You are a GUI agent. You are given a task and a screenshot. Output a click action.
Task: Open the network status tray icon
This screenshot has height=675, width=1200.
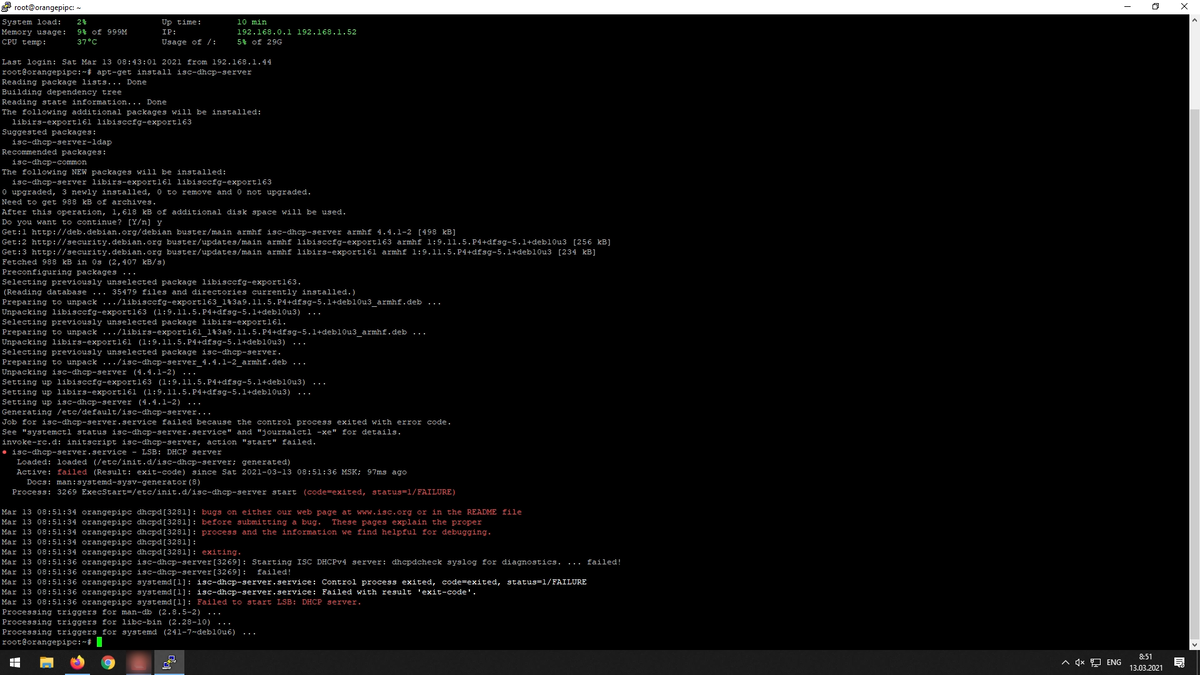pos(1095,663)
